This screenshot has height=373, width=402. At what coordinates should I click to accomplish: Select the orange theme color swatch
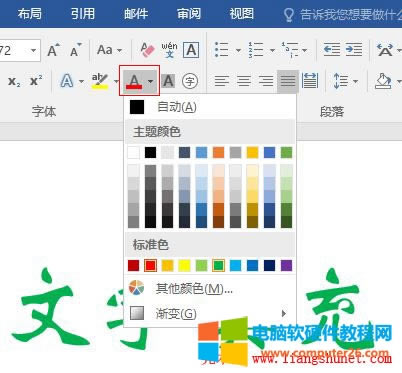point(218,153)
